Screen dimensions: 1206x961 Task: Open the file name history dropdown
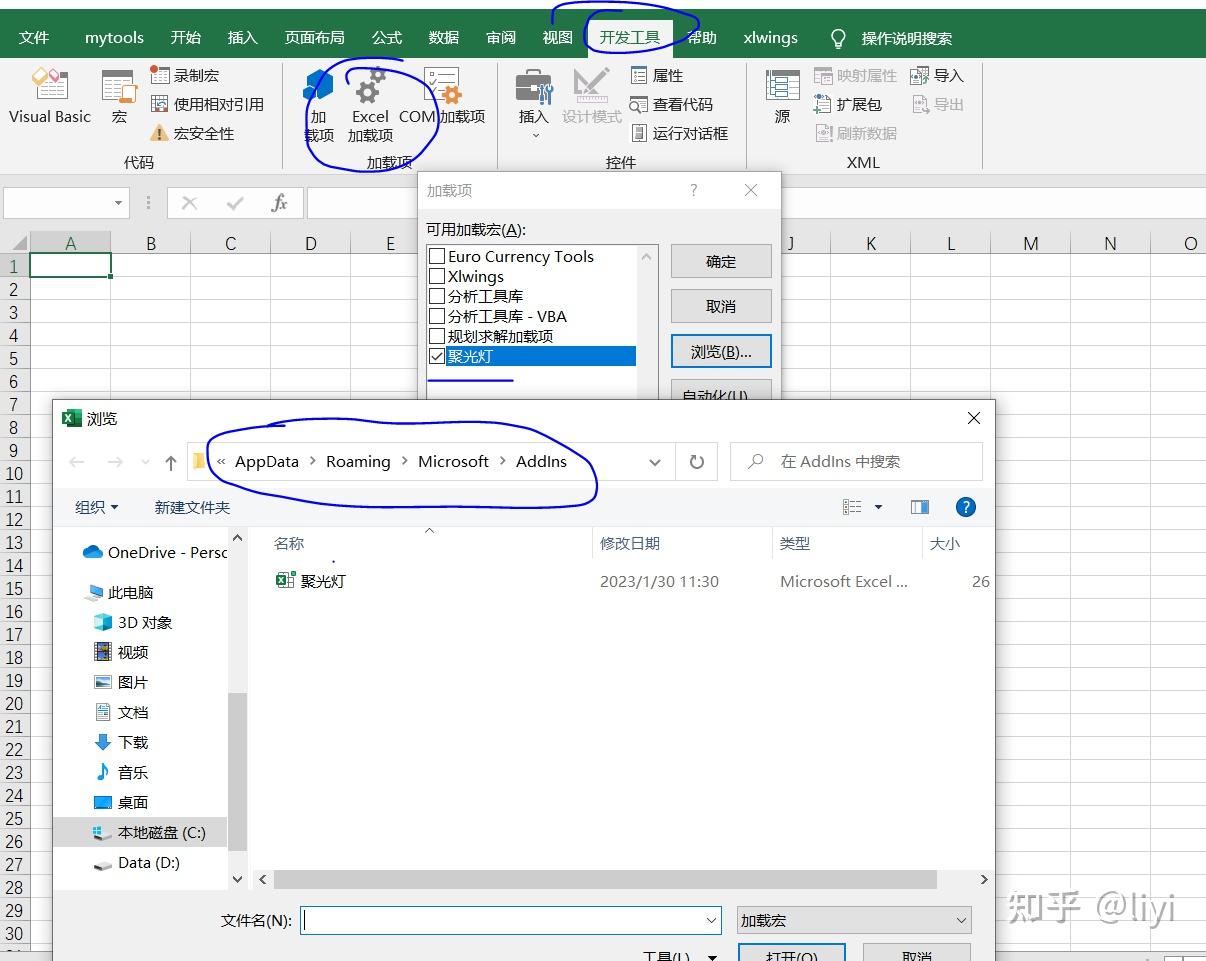[x=712, y=920]
